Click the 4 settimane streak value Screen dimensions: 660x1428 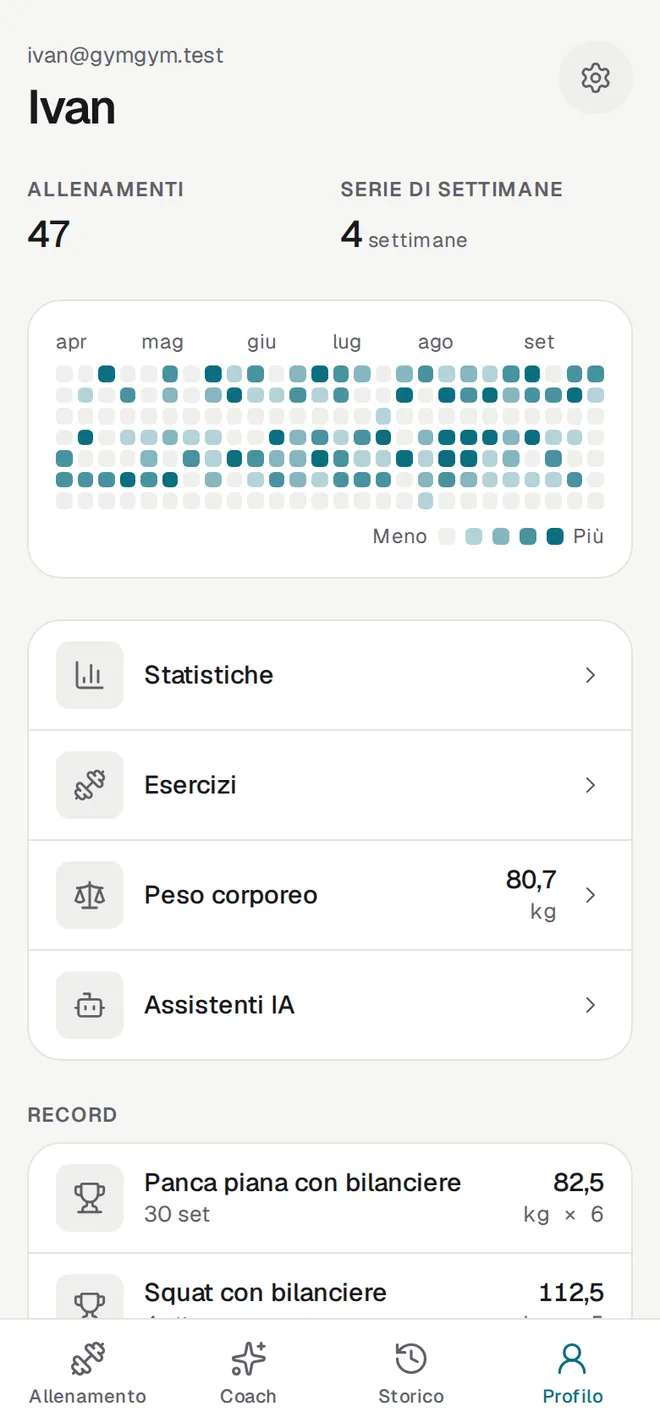[x=404, y=235]
